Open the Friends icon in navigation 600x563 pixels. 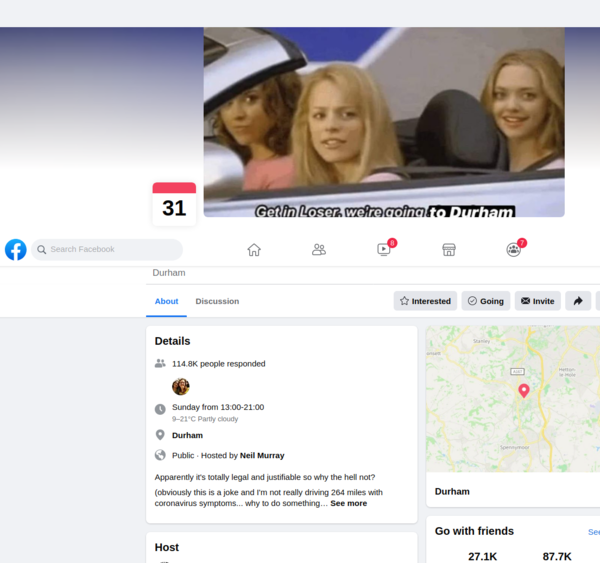click(x=319, y=250)
